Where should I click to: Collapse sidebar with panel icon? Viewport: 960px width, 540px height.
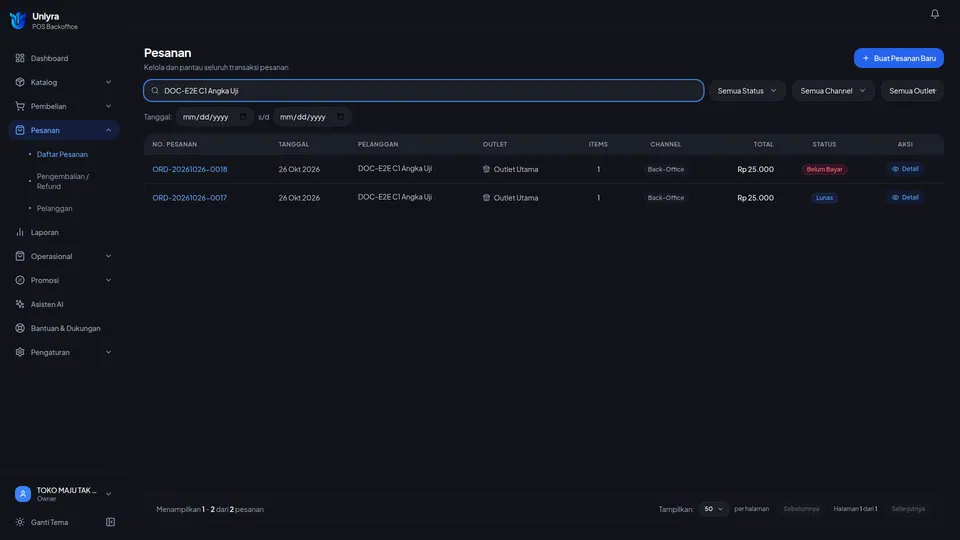click(x=110, y=522)
